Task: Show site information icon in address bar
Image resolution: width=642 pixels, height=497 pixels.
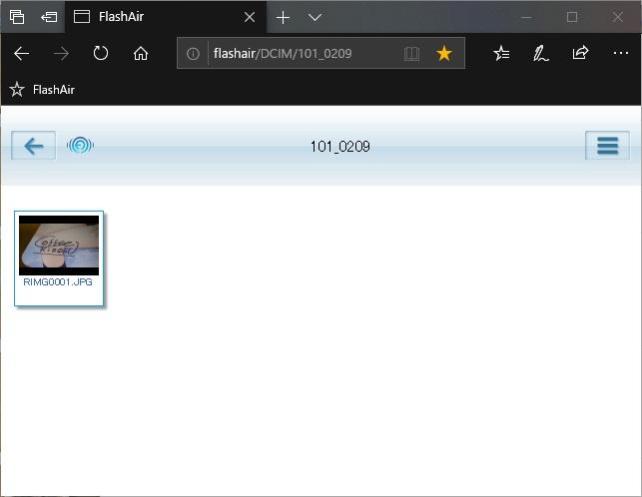Action: (x=193, y=54)
